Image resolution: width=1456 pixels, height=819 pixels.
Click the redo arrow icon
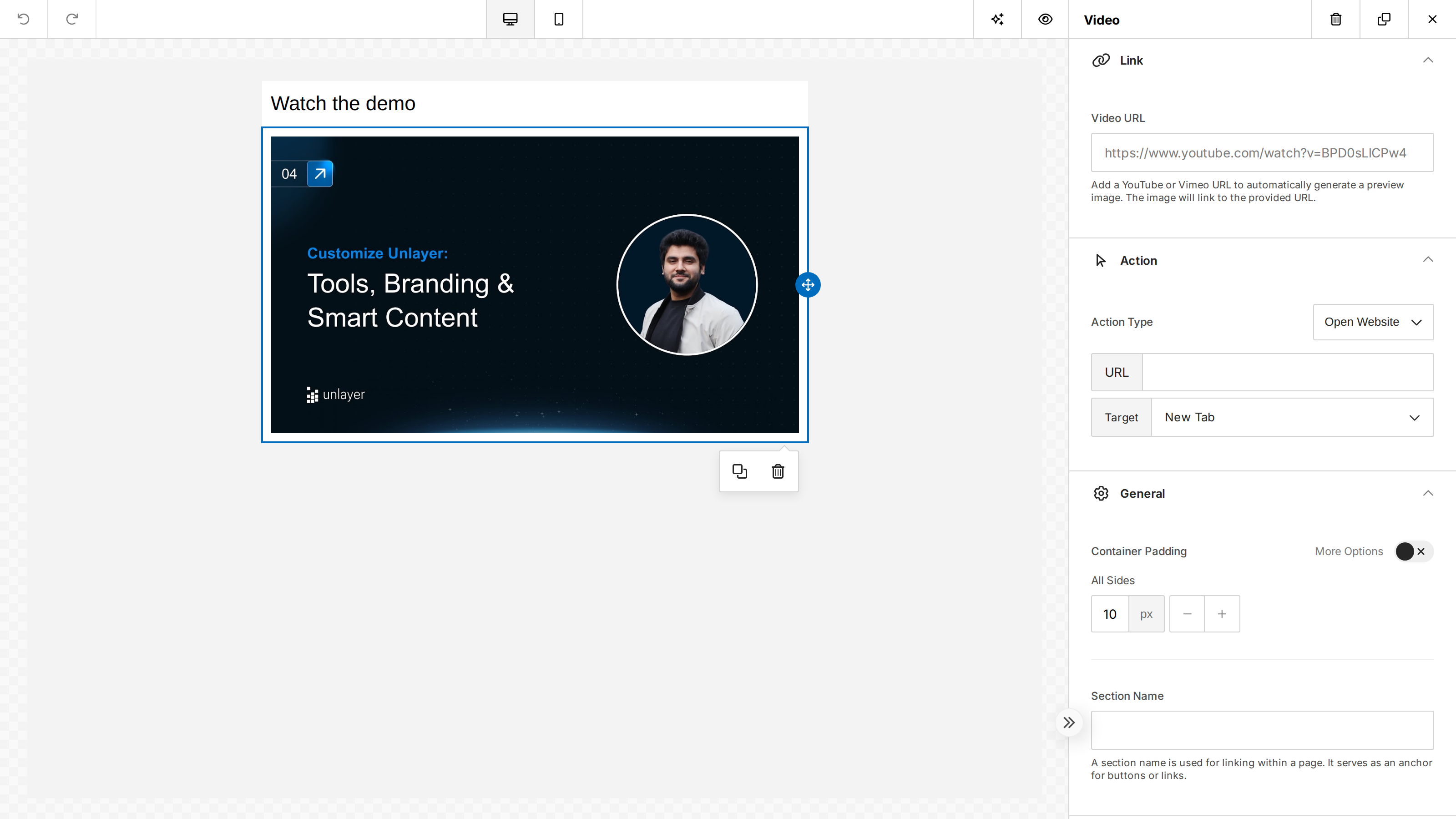coord(72,19)
